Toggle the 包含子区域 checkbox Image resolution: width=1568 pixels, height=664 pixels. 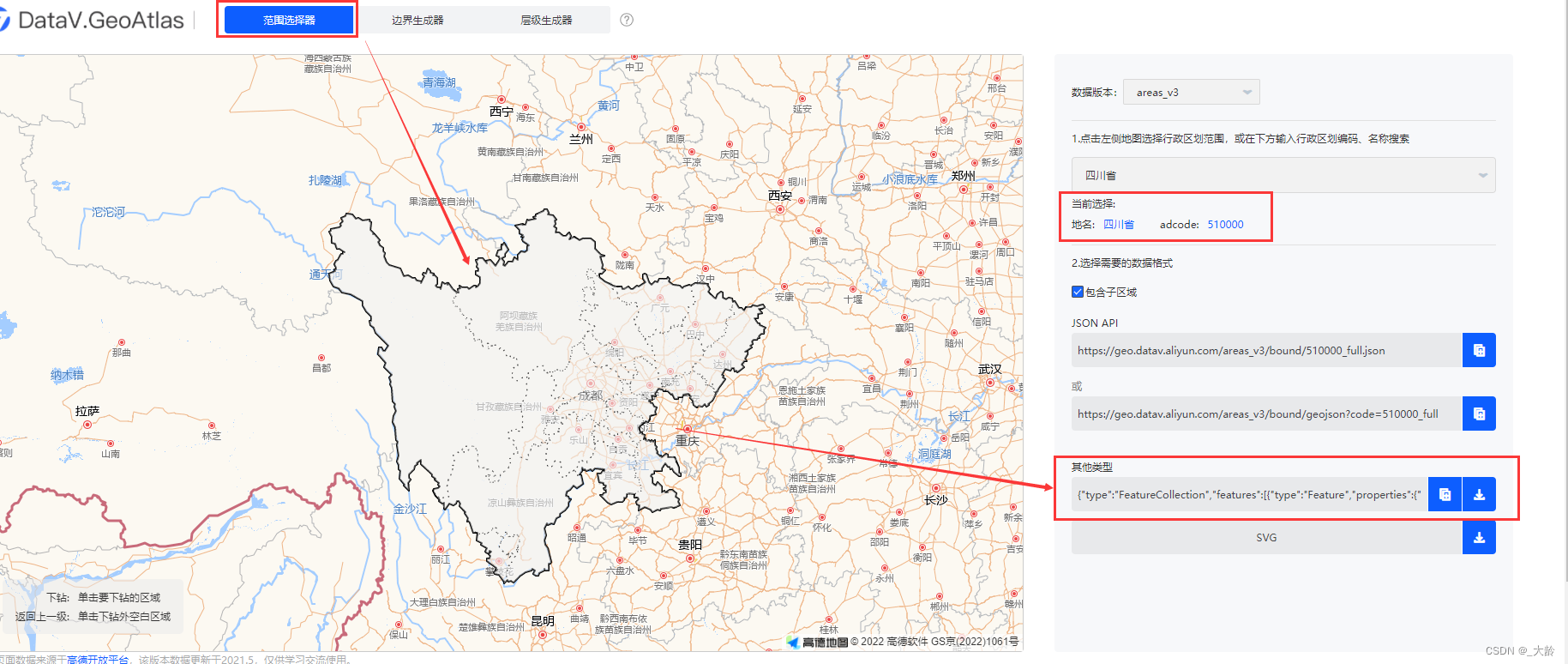pos(1078,292)
